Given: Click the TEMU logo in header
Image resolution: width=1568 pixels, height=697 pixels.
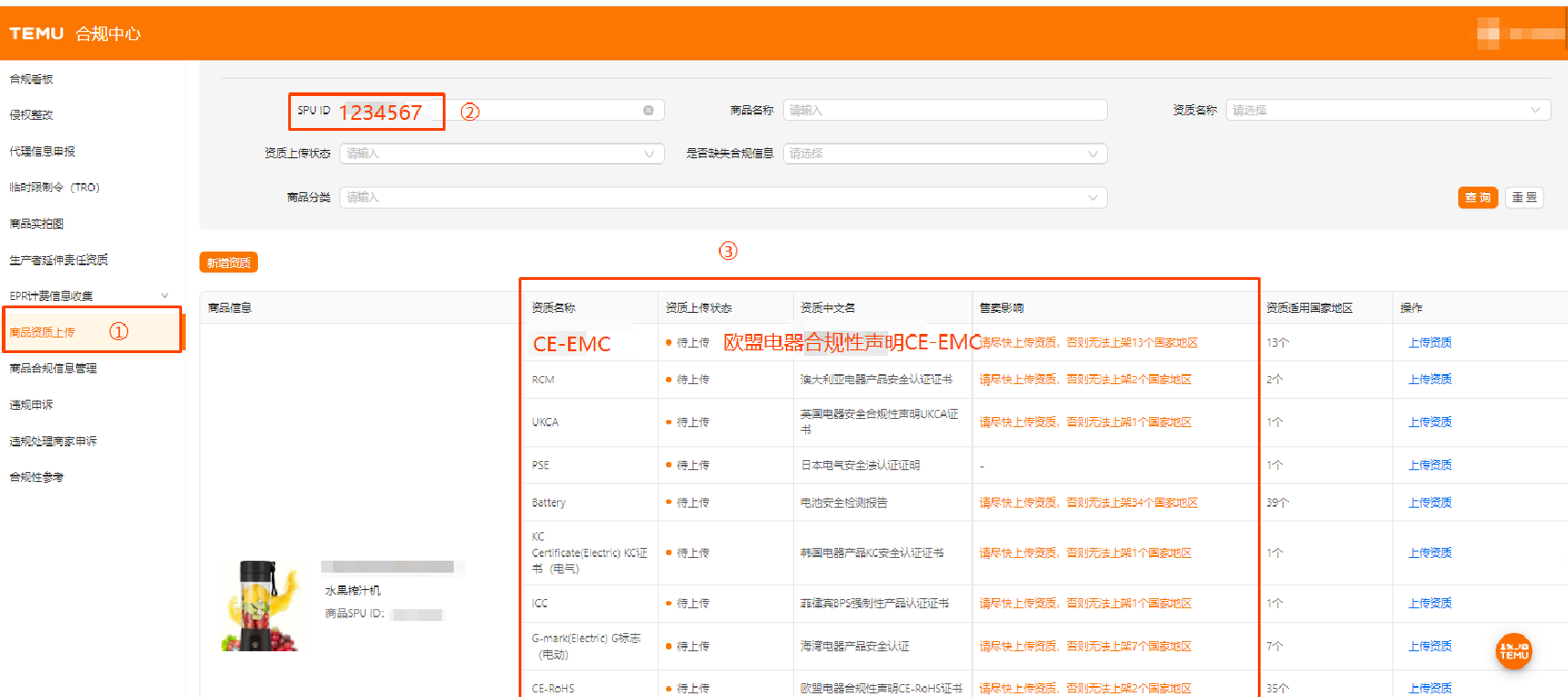Looking at the screenshot, I should (x=37, y=34).
